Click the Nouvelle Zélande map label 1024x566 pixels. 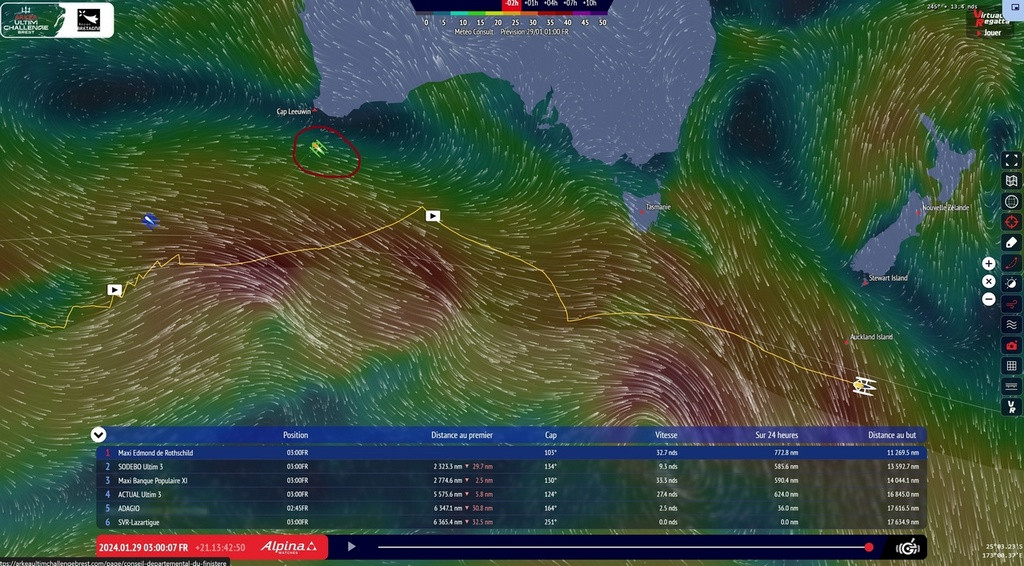[x=945, y=208]
